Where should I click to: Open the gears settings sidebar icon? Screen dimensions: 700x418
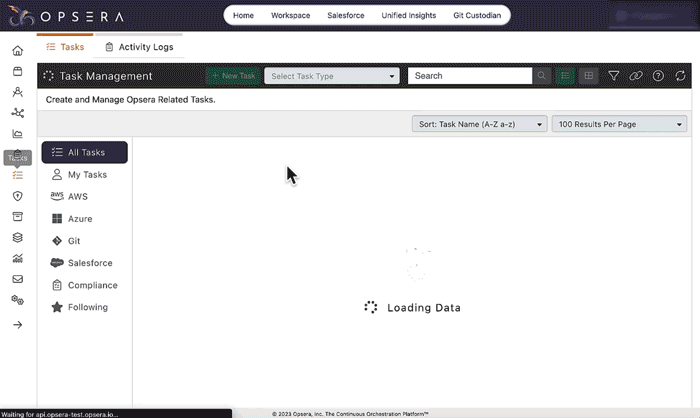tap(17, 300)
